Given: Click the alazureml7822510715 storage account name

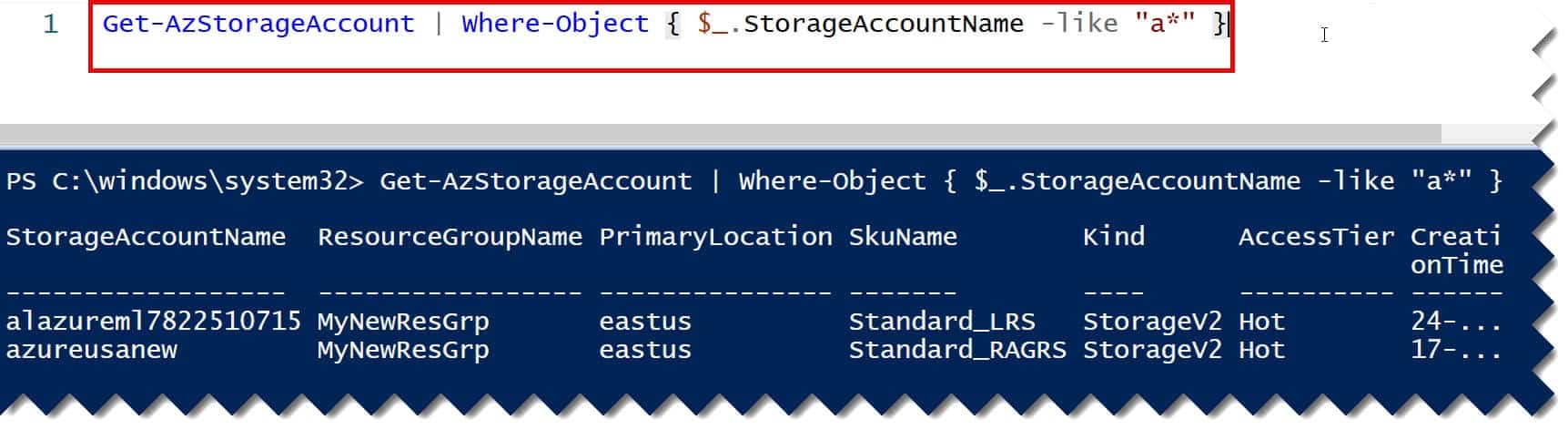Looking at the screenshot, I should tap(153, 322).
